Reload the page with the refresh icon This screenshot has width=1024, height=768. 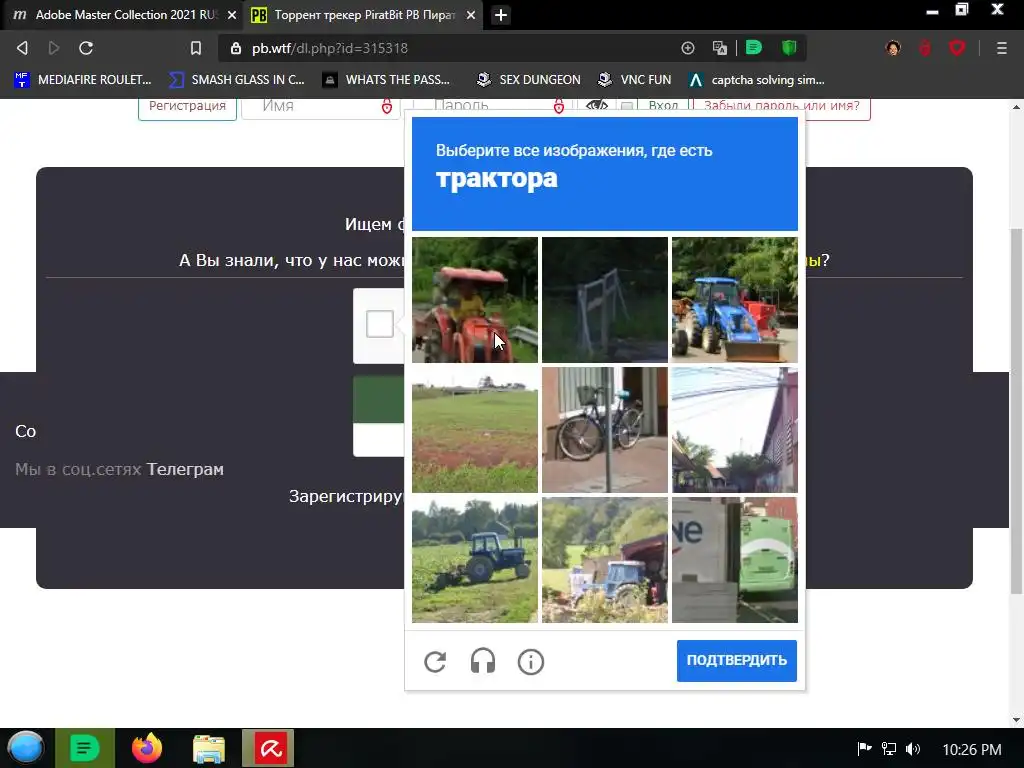[x=86, y=48]
